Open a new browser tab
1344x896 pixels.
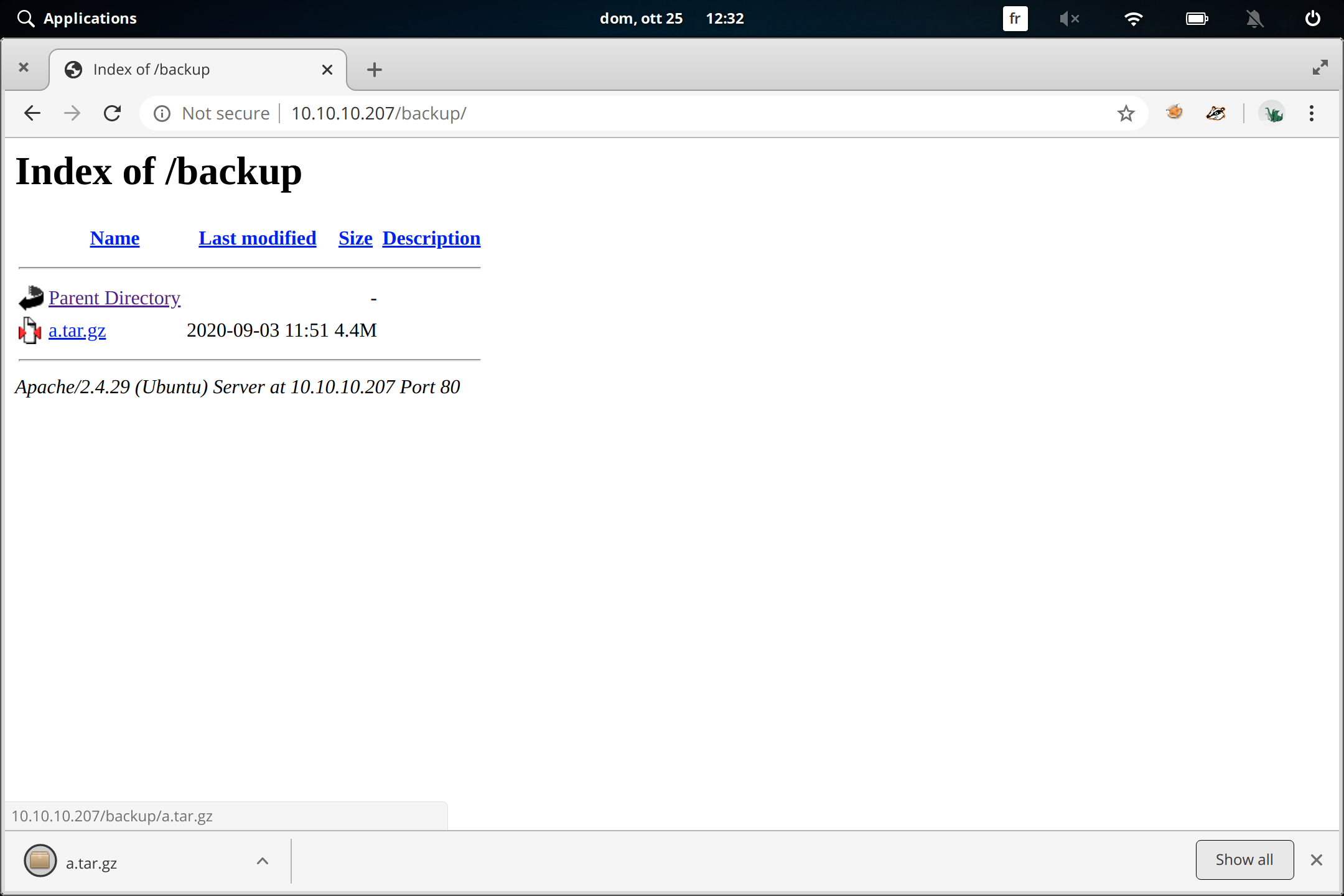[373, 69]
